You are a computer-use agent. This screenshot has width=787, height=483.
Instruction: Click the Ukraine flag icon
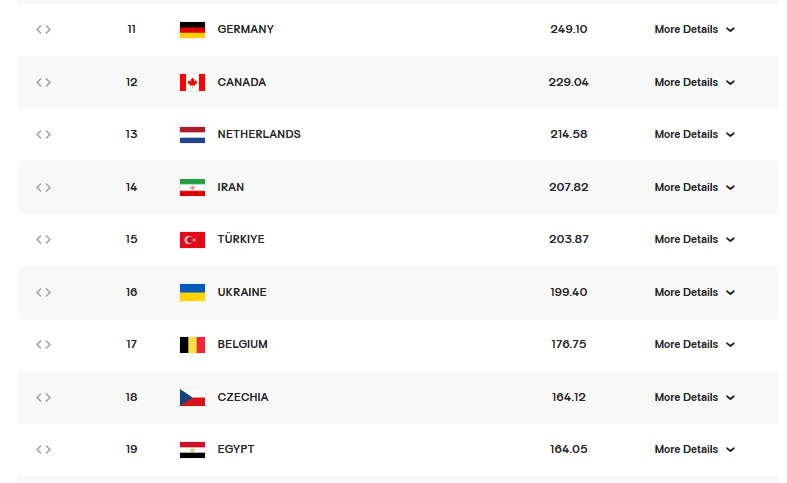(192, 292)
